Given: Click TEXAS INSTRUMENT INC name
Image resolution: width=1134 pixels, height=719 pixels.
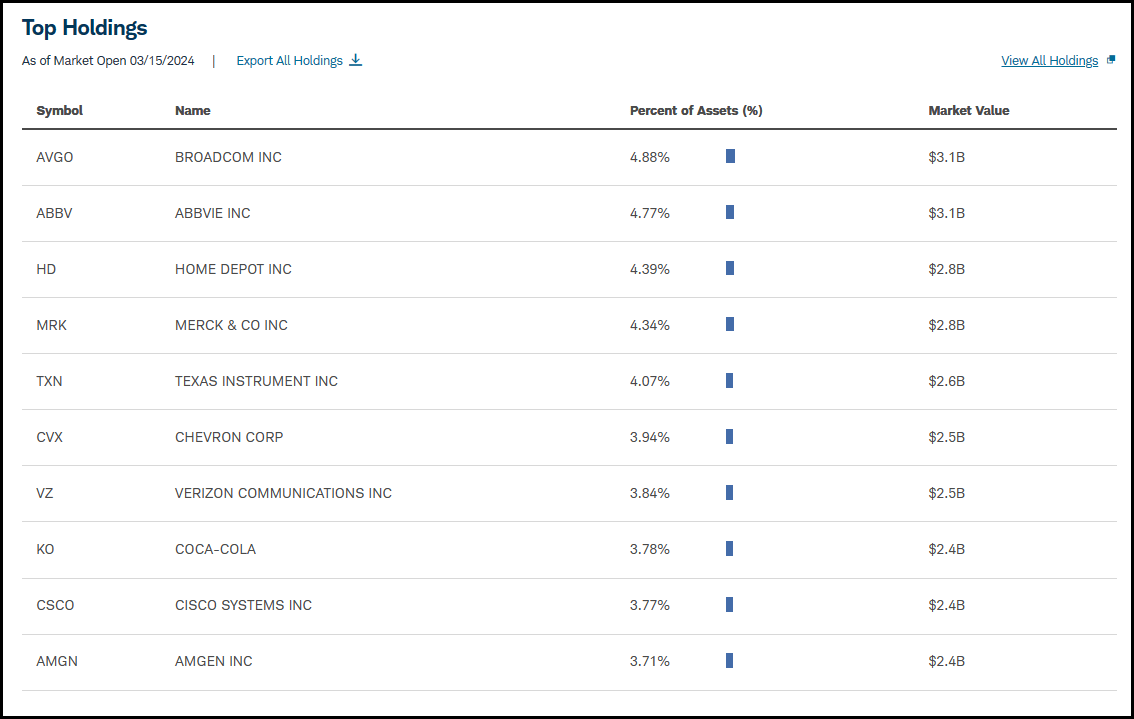Looking at the screenshot, I should (256, 381).
